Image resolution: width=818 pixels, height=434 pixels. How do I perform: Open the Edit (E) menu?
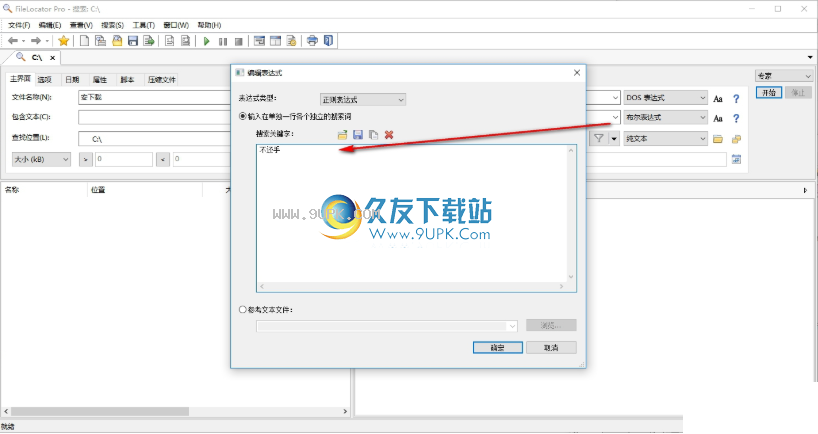coord(50,25)
